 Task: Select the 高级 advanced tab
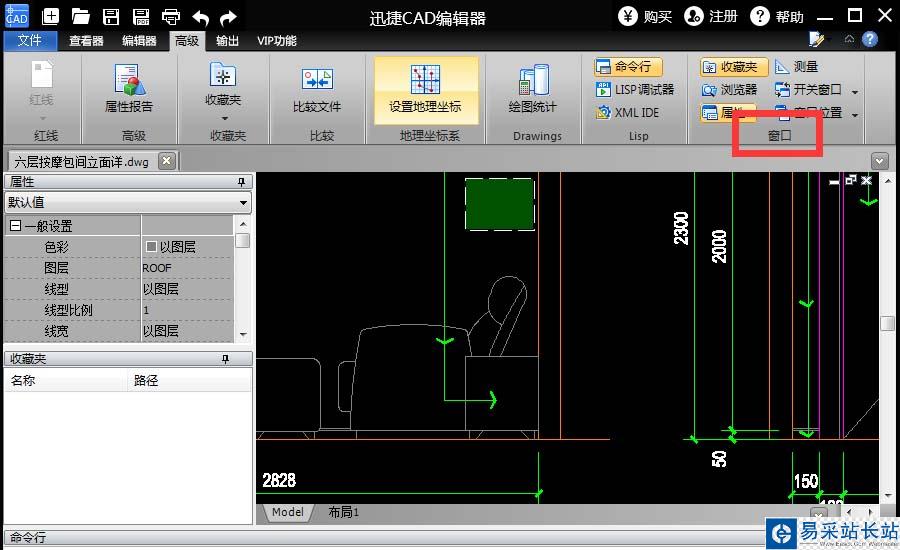187,41
